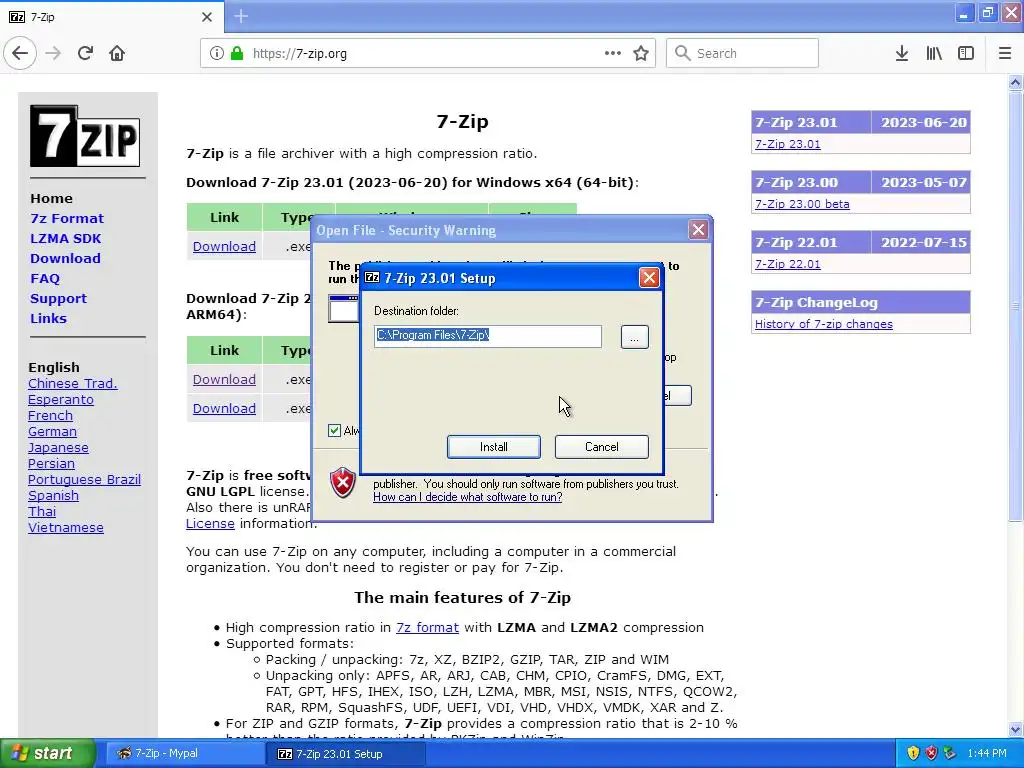Open FAQ in site sidebar
Screen dimensions: 1024x768
pos(45,279)
